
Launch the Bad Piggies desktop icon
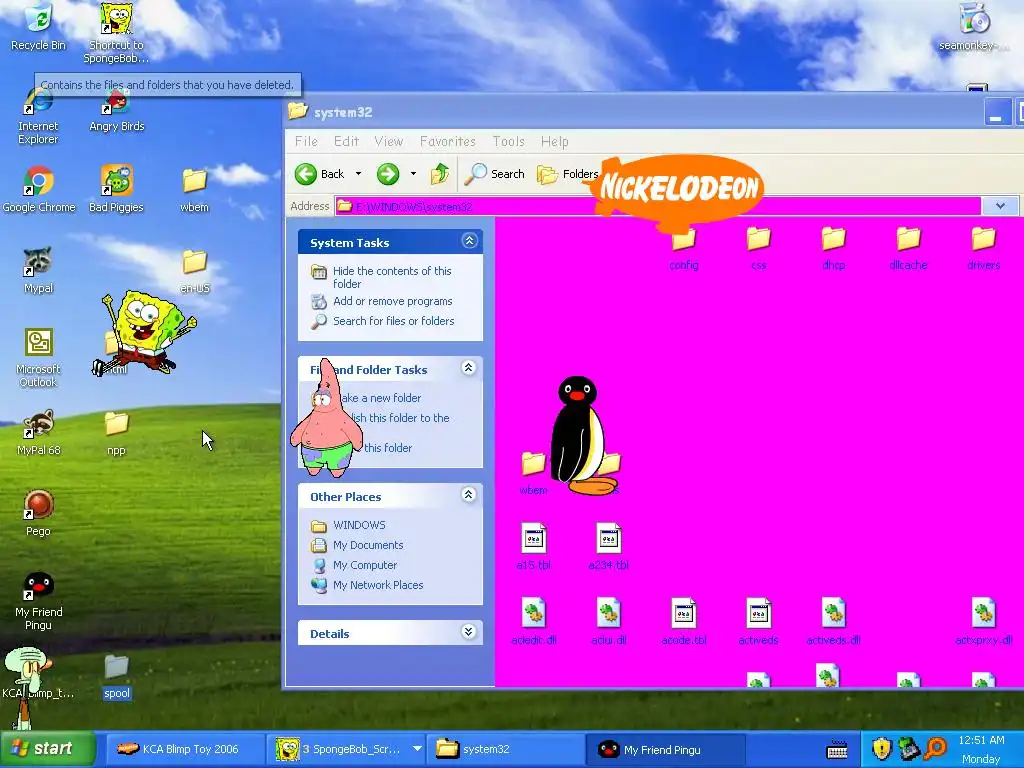pyautogui.click(x=116, y=189)
